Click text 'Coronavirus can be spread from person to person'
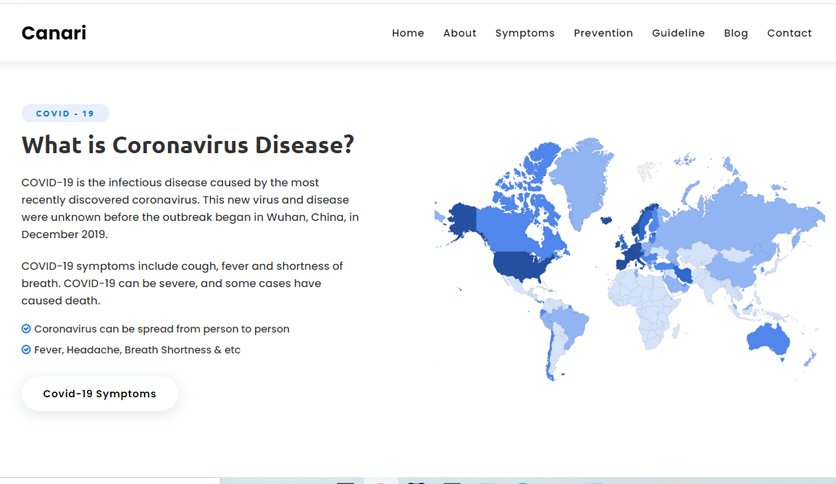836x484 pixels. (x=162, y=329)
